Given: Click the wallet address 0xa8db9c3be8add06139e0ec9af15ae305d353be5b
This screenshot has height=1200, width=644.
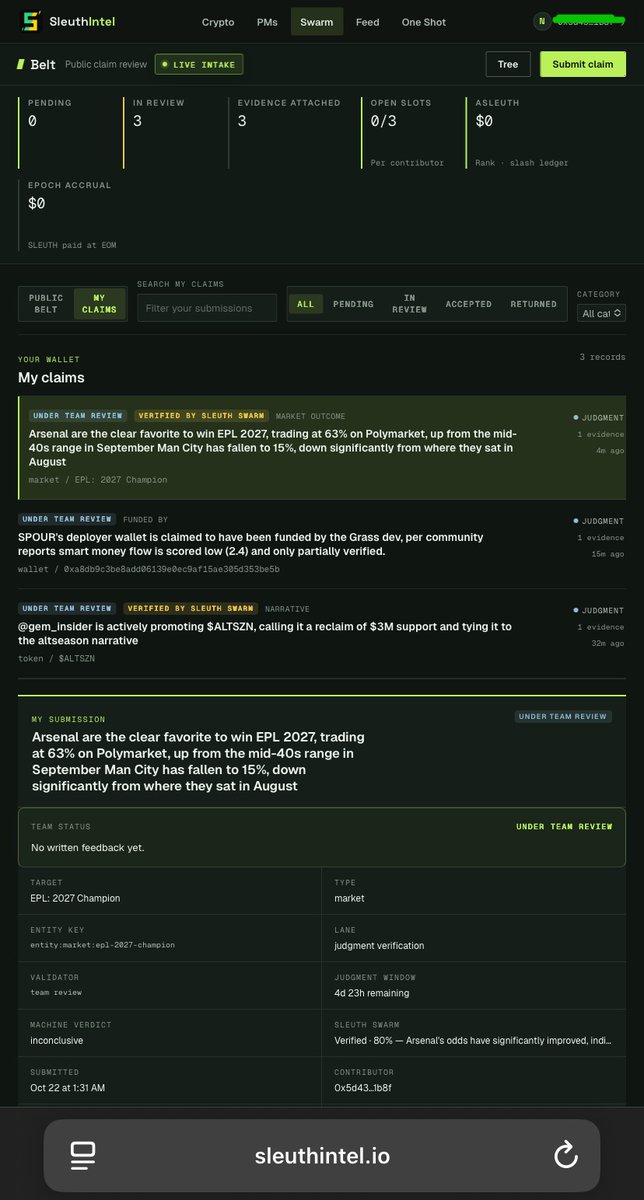Looking at the screenshot, I should click(166, 569).
